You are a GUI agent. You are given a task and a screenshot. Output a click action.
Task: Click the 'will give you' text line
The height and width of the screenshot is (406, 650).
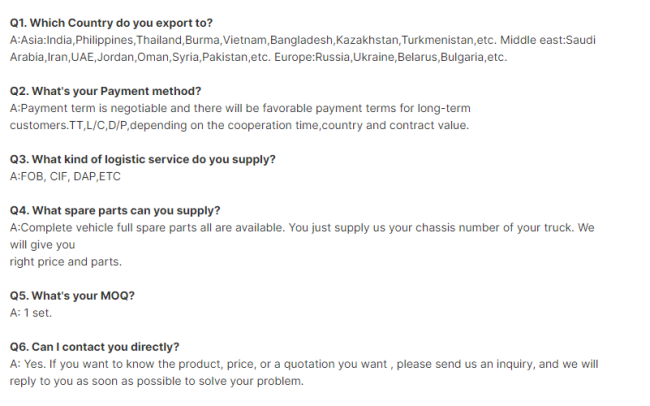pyautogui.click(x=42, y=245)
